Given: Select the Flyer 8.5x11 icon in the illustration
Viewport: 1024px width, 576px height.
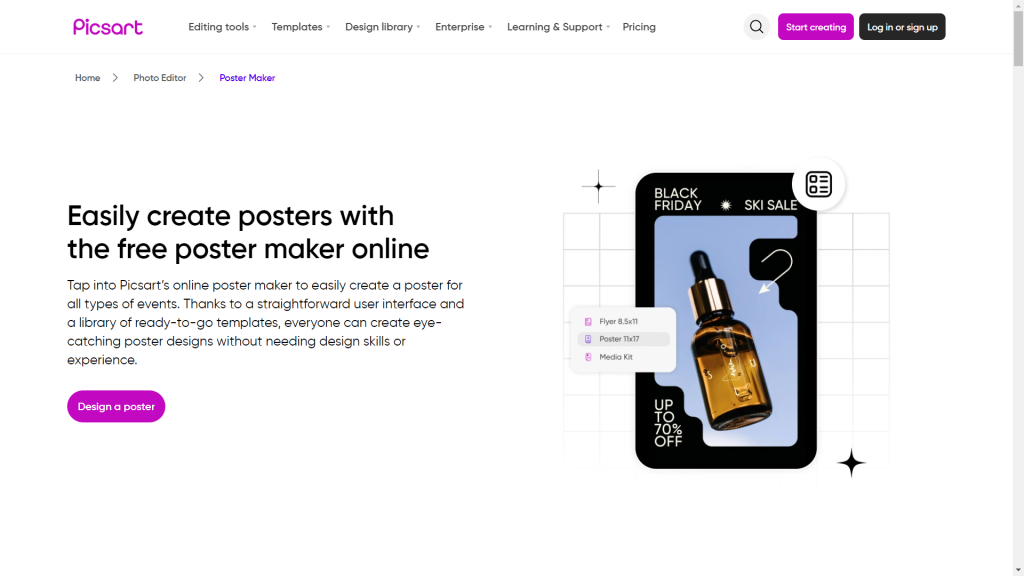Looking at the screenshot, I should 588,321.
